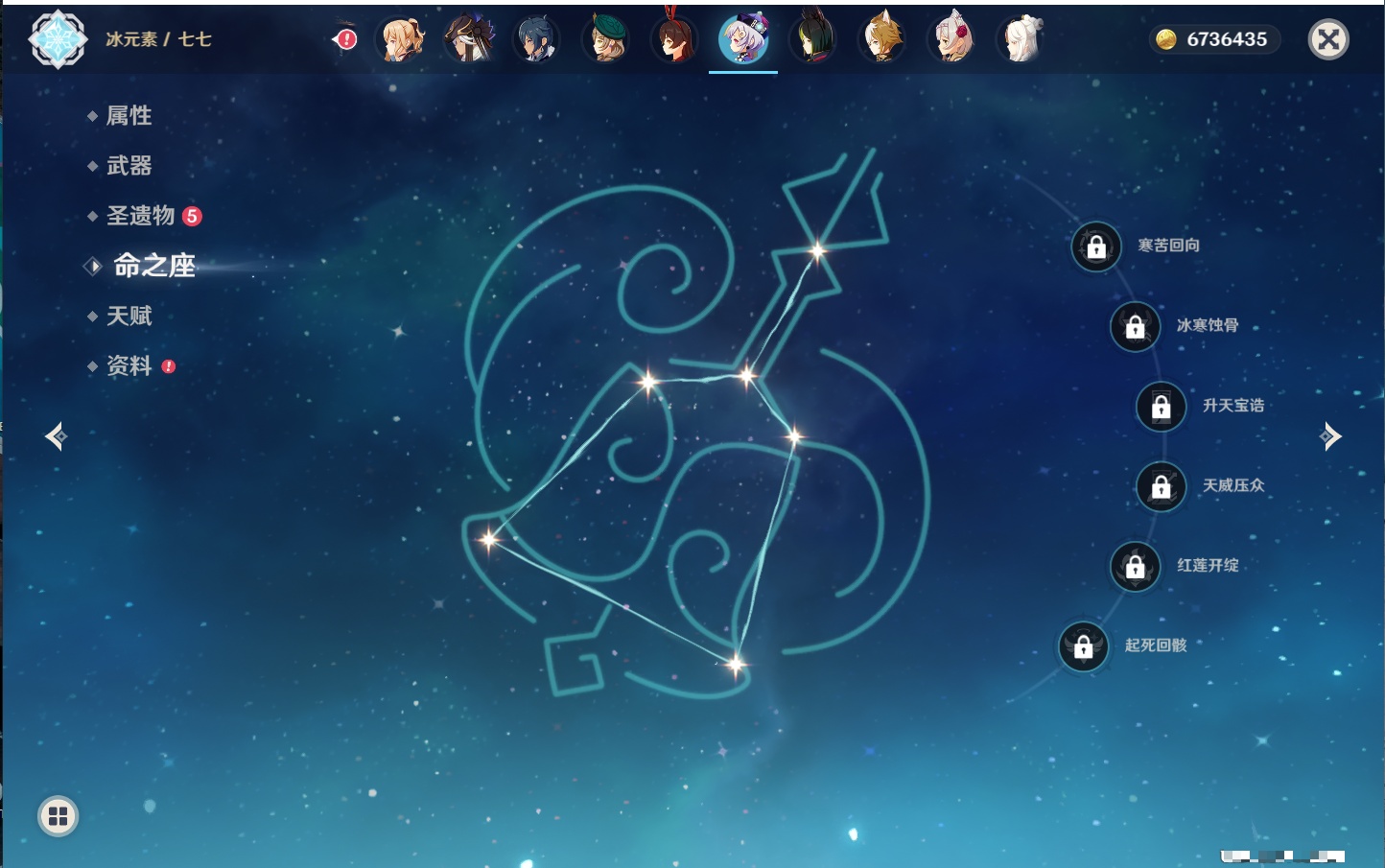This screenshot has width=1385, height=868.
Task: Click the gold Mora coin icon
Action: point(1165,39)
